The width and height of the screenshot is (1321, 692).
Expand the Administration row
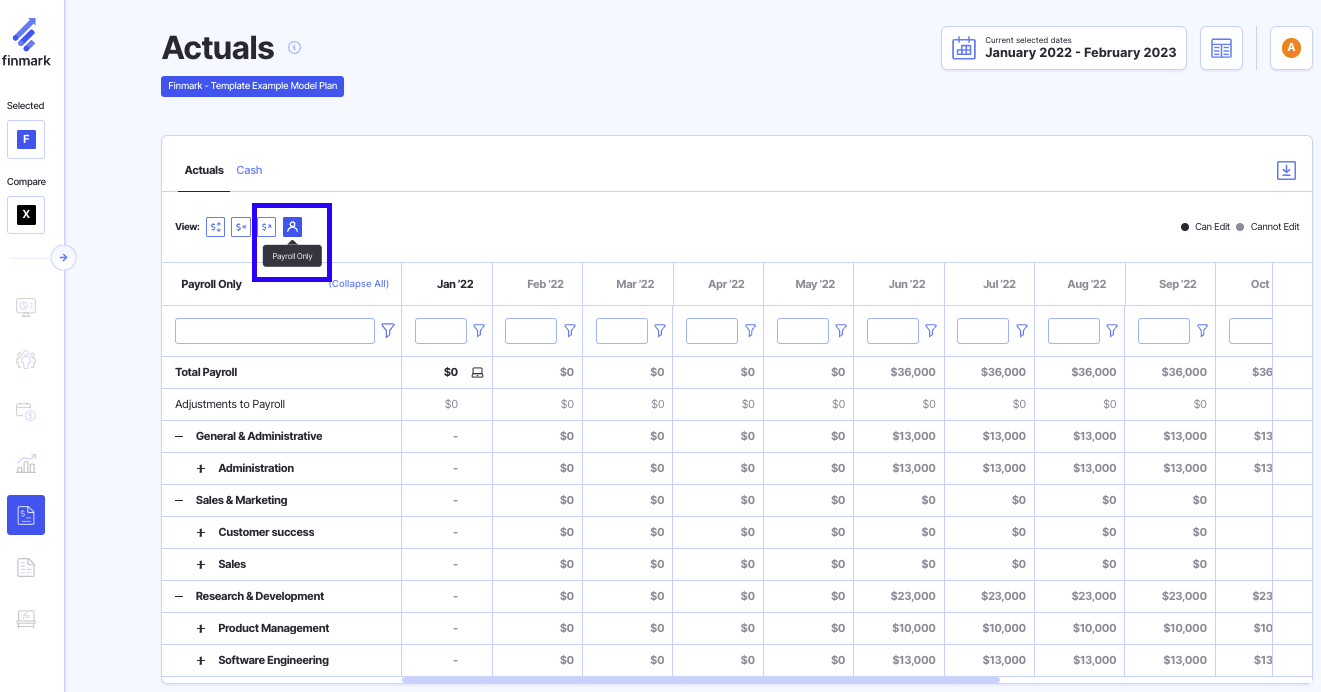[201, 469]
